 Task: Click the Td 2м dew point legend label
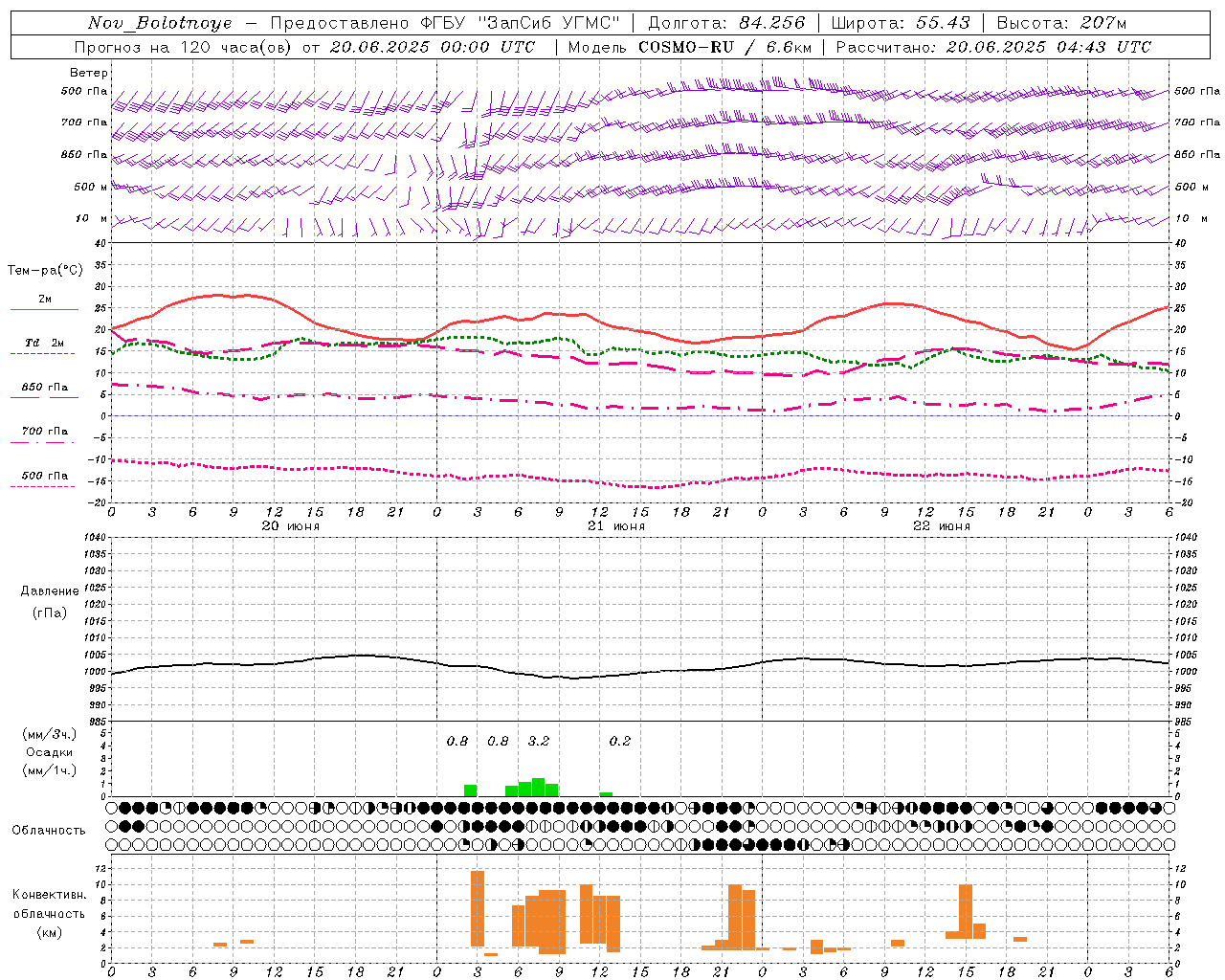tap(45, 343)
